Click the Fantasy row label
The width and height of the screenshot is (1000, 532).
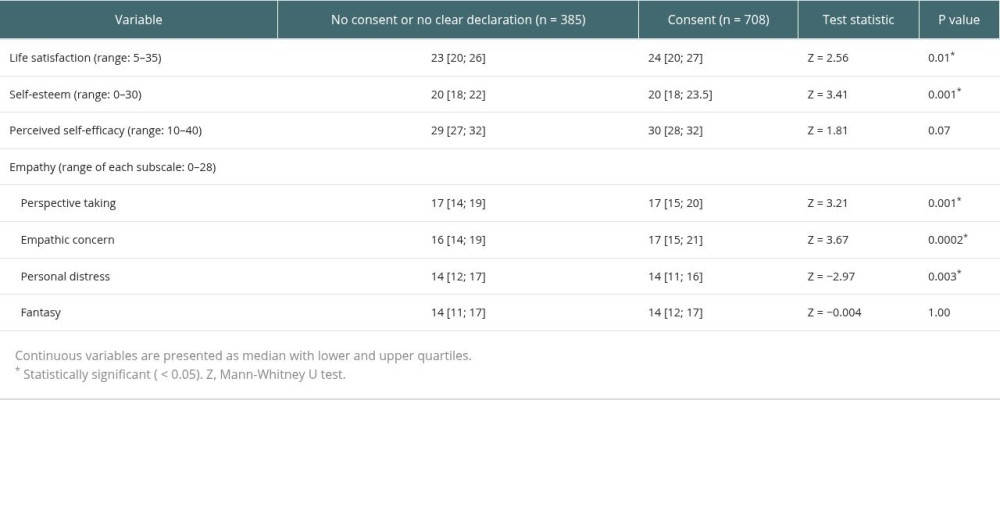(41, 313)
